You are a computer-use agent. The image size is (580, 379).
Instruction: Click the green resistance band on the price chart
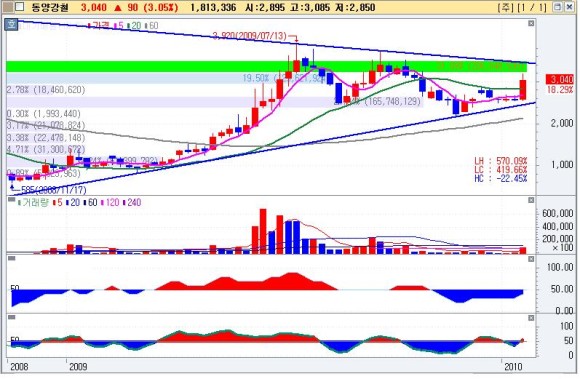pos(266,67)
